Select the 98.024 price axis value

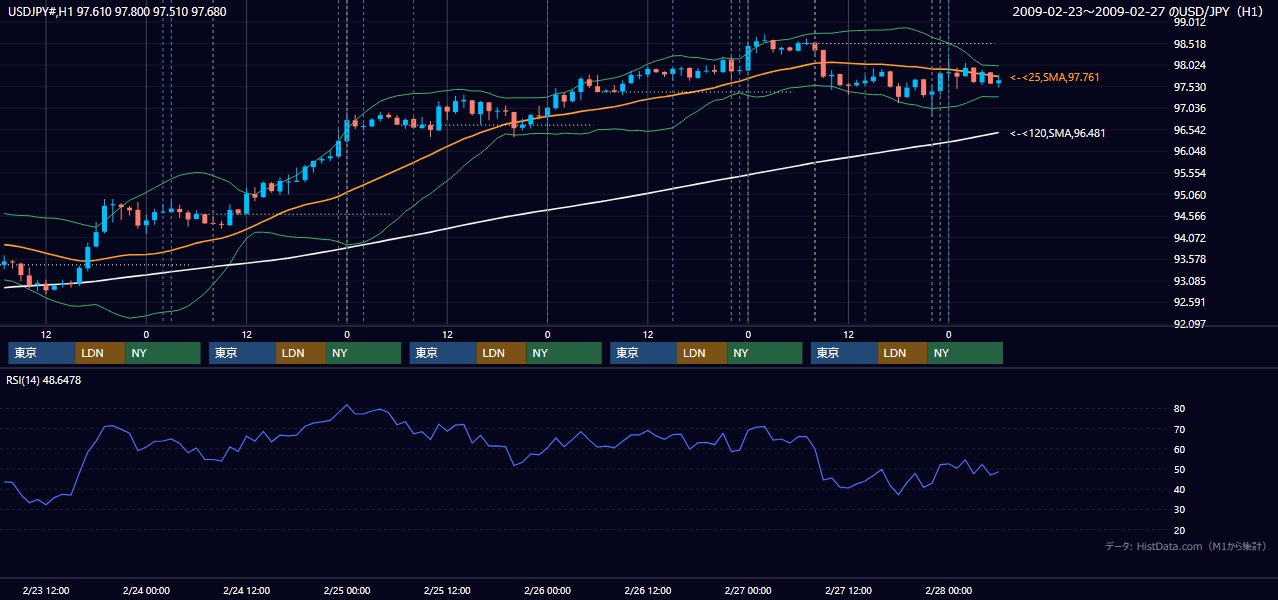pyautogui.click(x=1190, y=65)
